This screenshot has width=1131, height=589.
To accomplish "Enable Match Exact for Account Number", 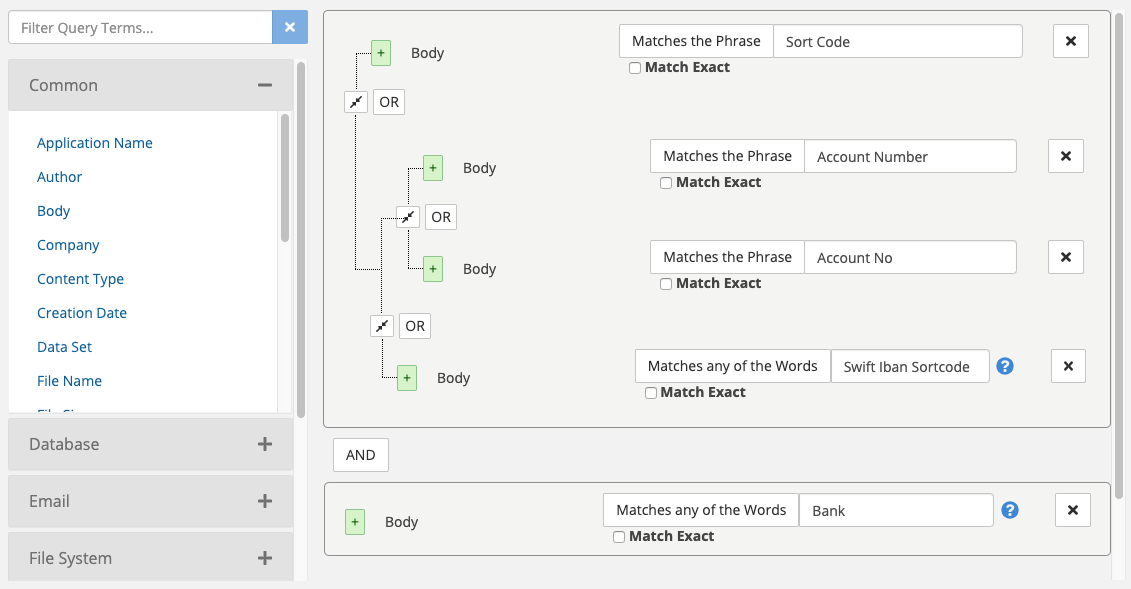I will [666, 183].
